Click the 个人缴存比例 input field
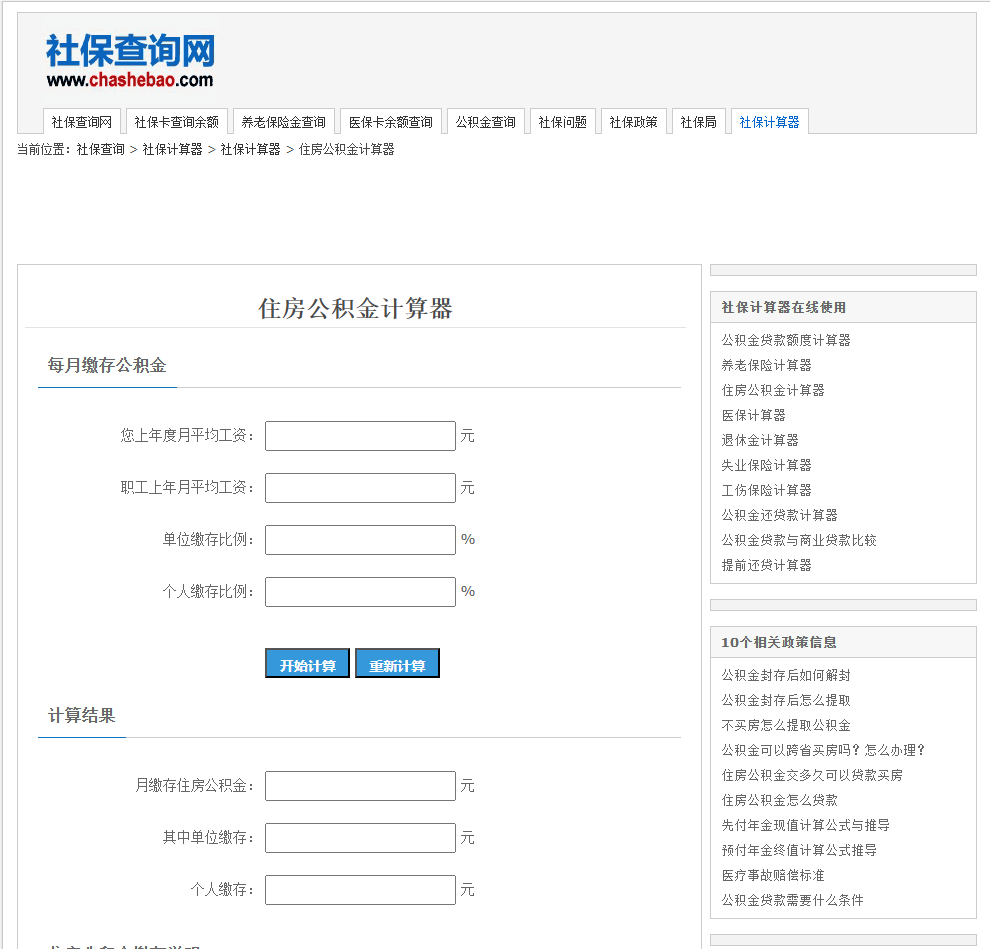The image size is (990, 949). 360,591
